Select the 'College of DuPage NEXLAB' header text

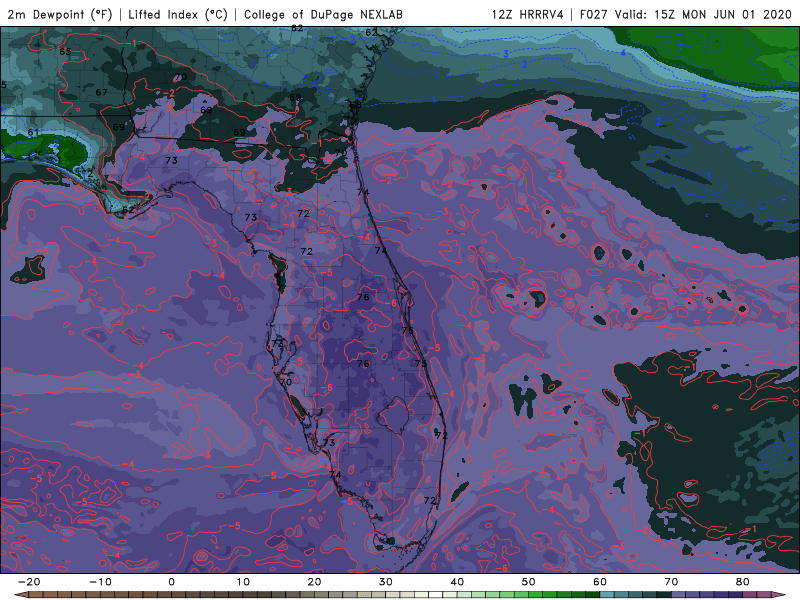pyautogui.click(x=323, y=14)
